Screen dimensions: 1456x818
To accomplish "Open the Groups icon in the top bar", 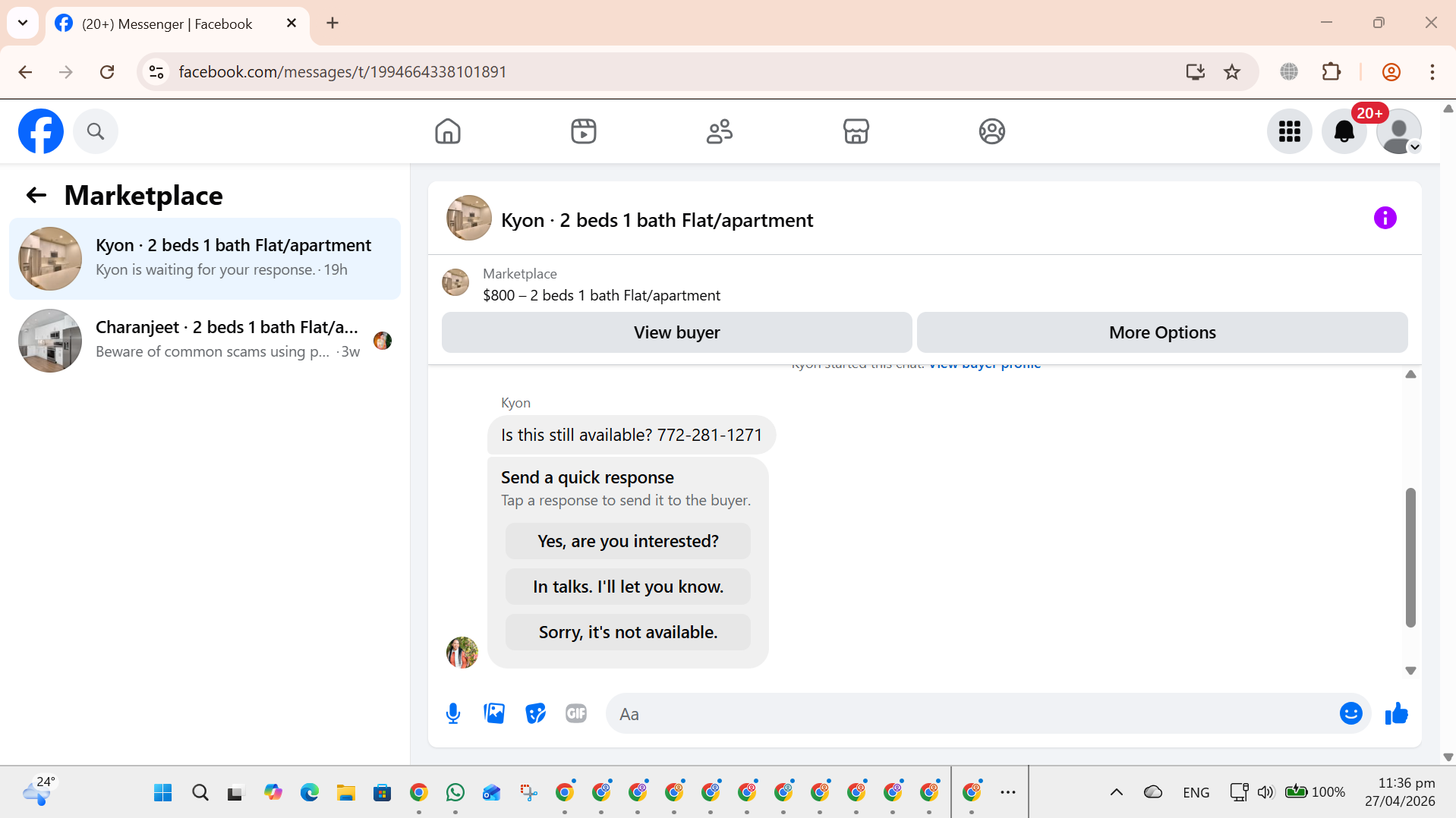I will click(x=991, y=131).
